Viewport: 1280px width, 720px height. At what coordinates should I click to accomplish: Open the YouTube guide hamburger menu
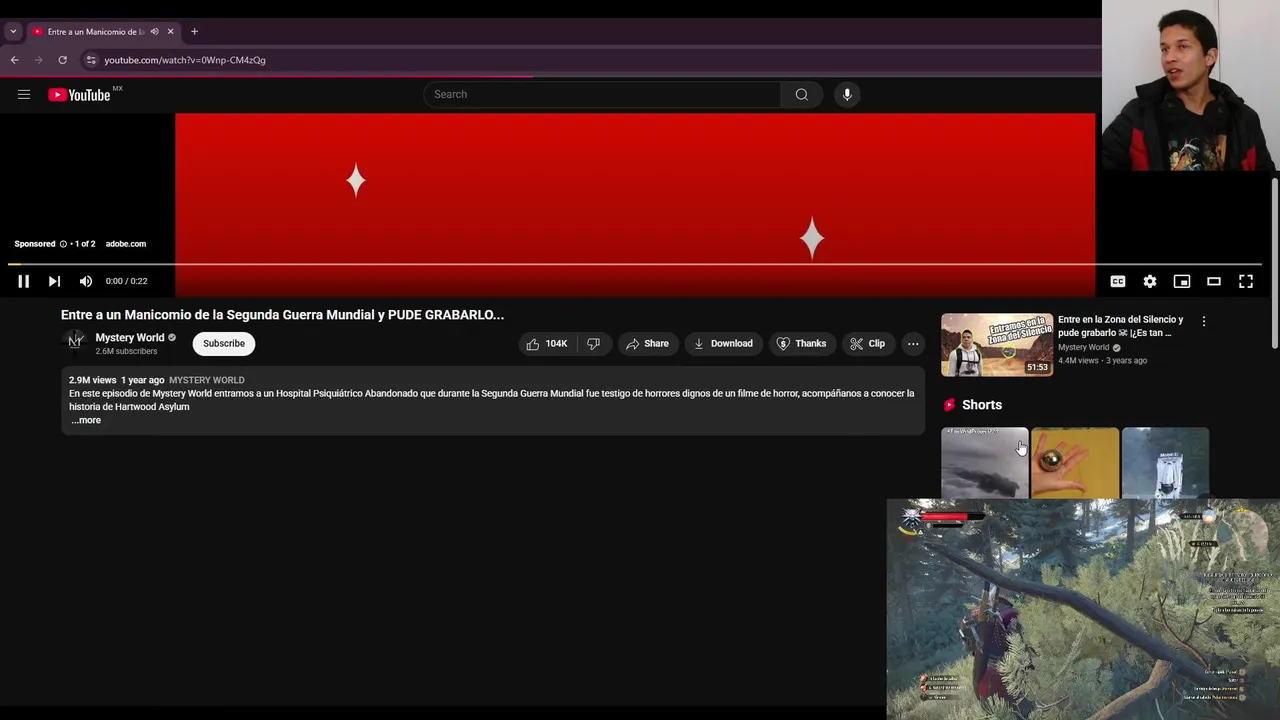(x=24, y=95)
